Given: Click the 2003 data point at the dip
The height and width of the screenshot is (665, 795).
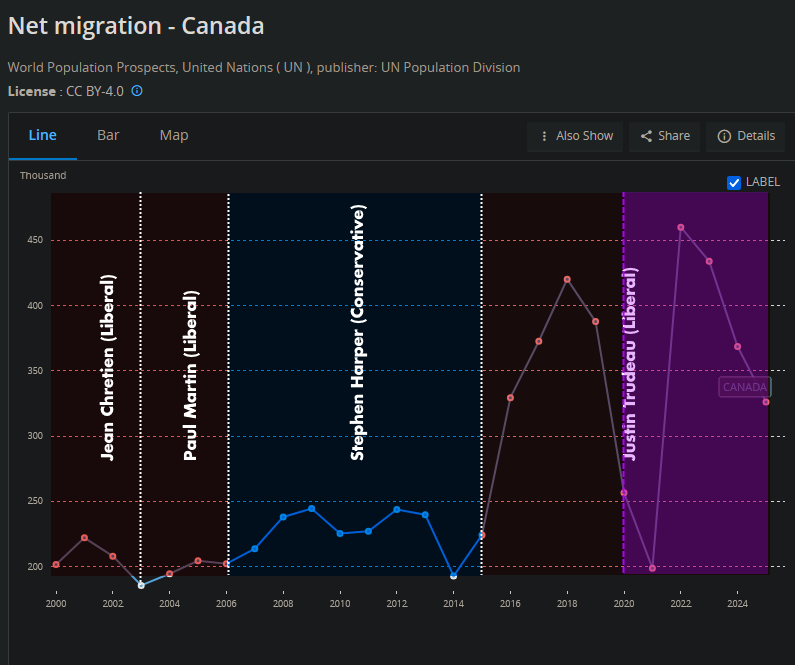Looking at the screenshot, I should (141, 585).
